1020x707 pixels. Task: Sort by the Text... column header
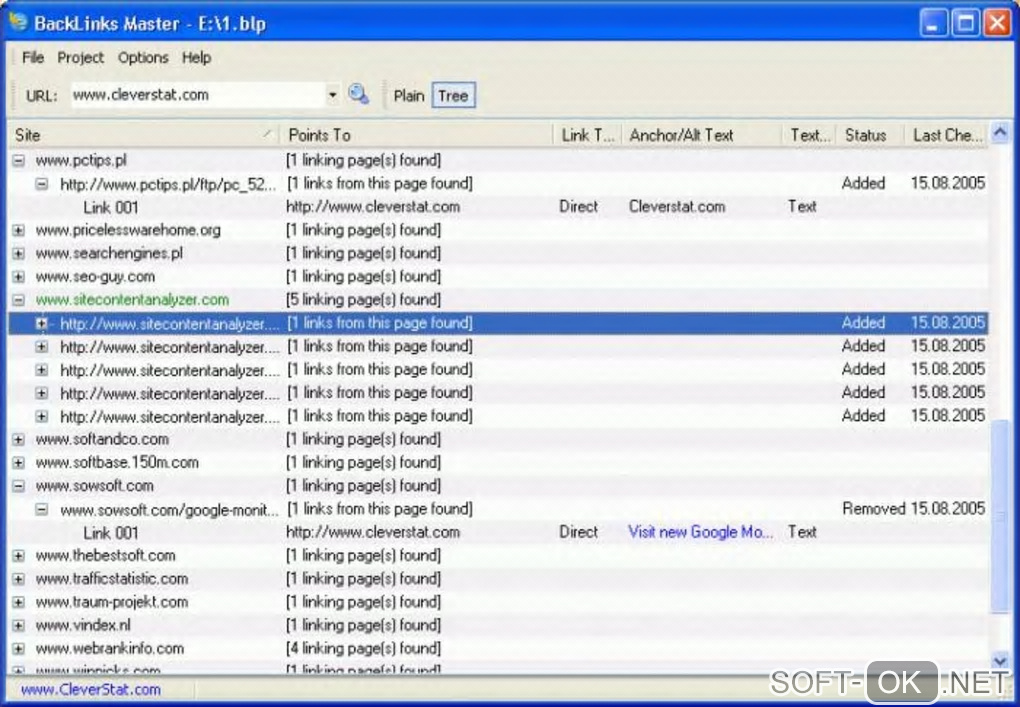coord(809,135)
